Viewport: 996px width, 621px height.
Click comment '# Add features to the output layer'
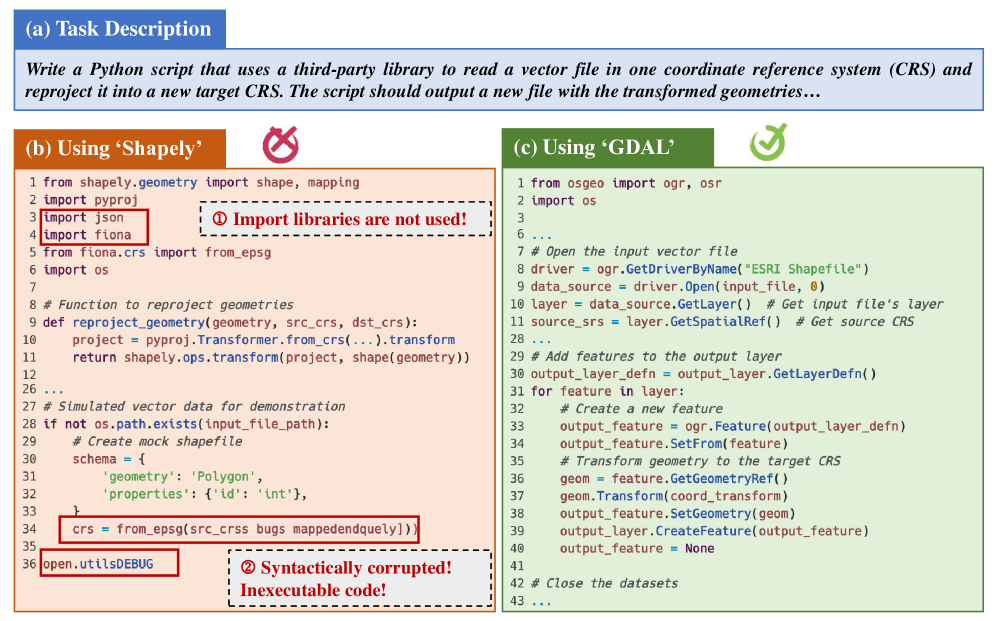[x=656, y=356]
